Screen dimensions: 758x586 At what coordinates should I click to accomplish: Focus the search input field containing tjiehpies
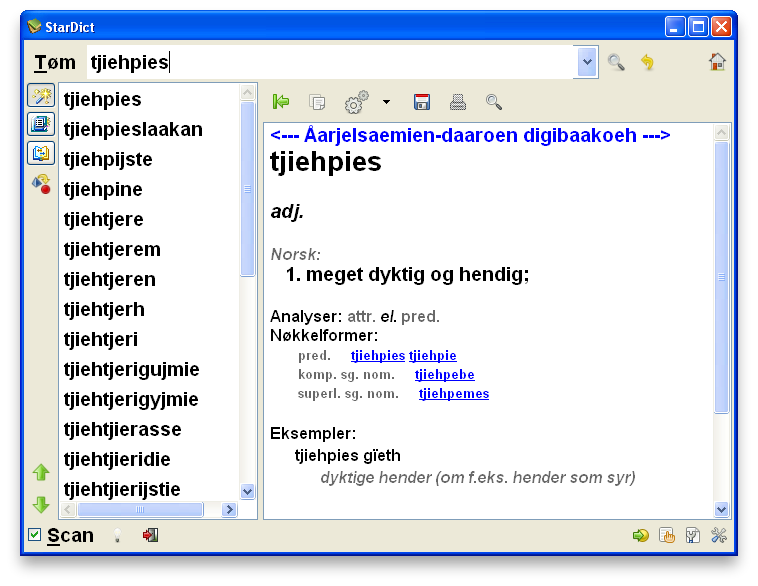pyautogui.click(x=331, y=62)
